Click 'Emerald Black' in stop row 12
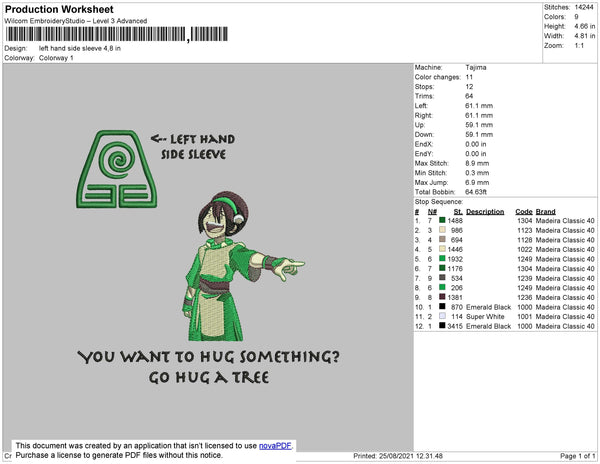The height and width of the screenshot is (464, 600). point(489,326)
